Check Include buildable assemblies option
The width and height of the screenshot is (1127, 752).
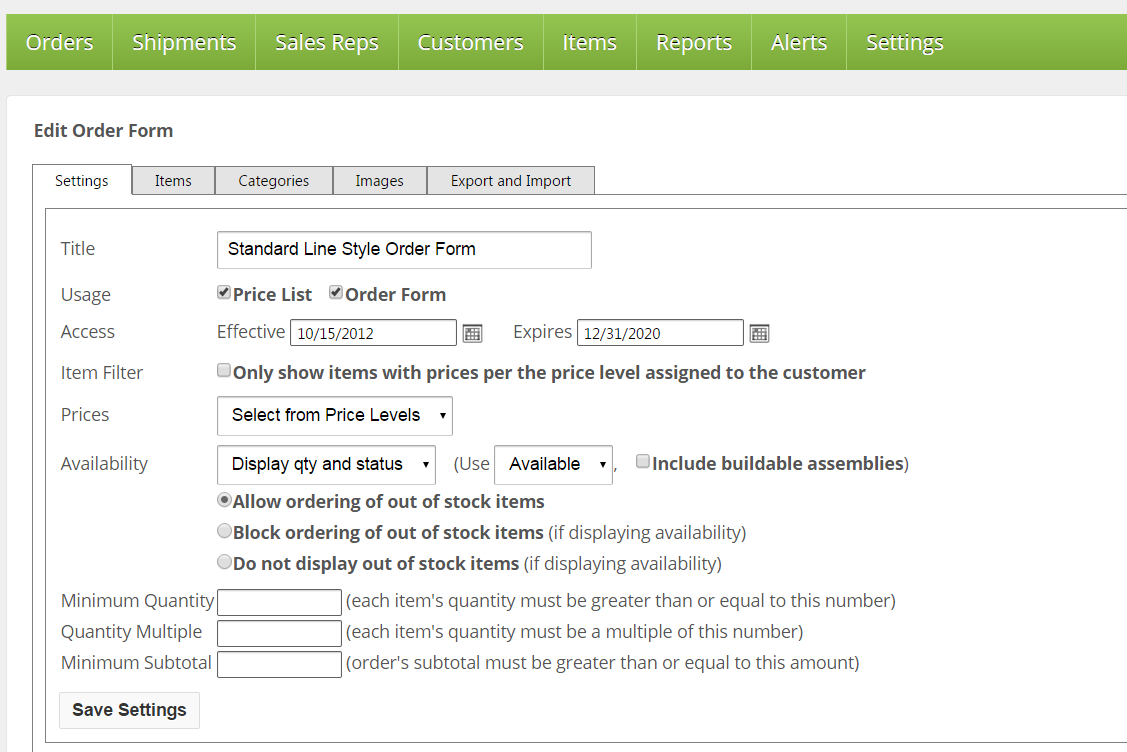(x=643, y=462)
